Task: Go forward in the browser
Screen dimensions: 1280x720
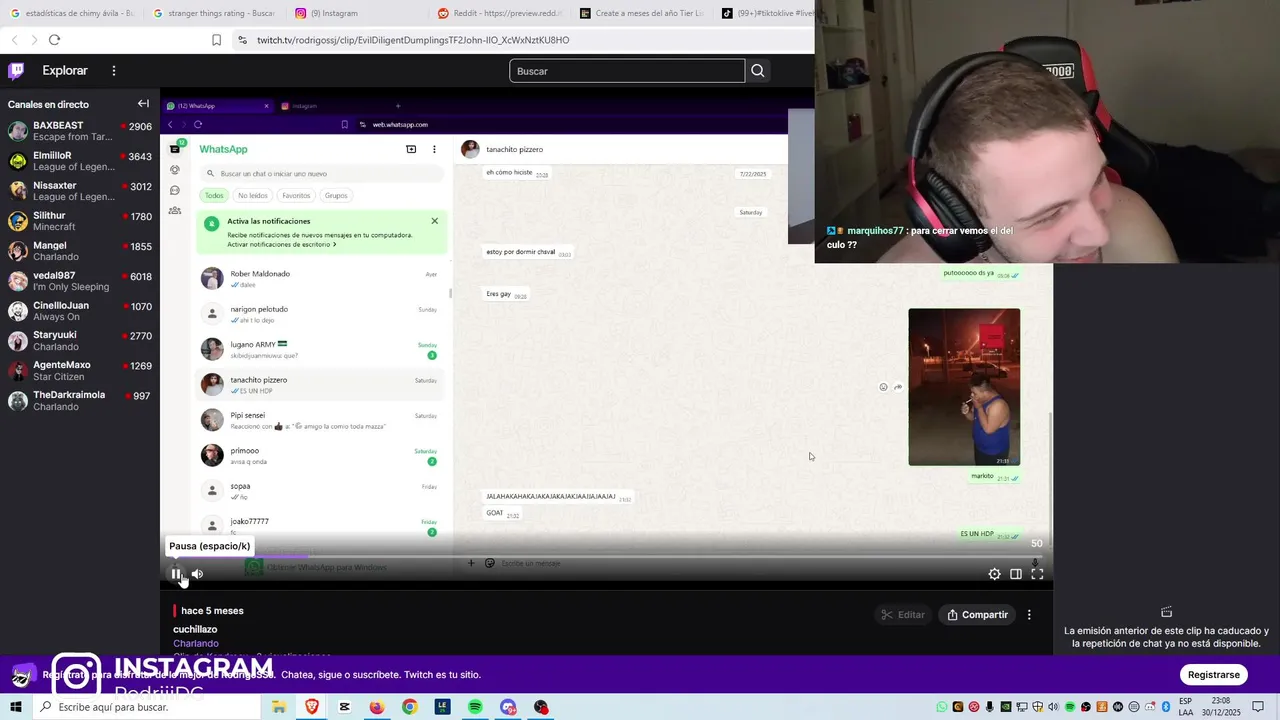Action: tap(34, 40)
